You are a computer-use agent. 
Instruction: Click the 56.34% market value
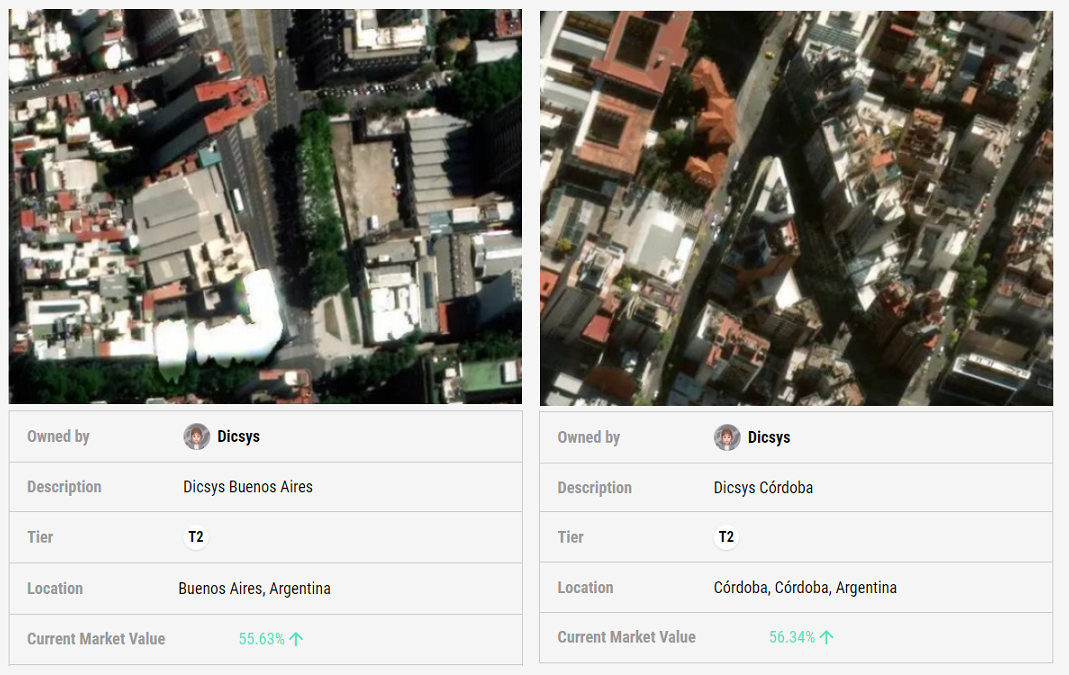coord(792,638)
